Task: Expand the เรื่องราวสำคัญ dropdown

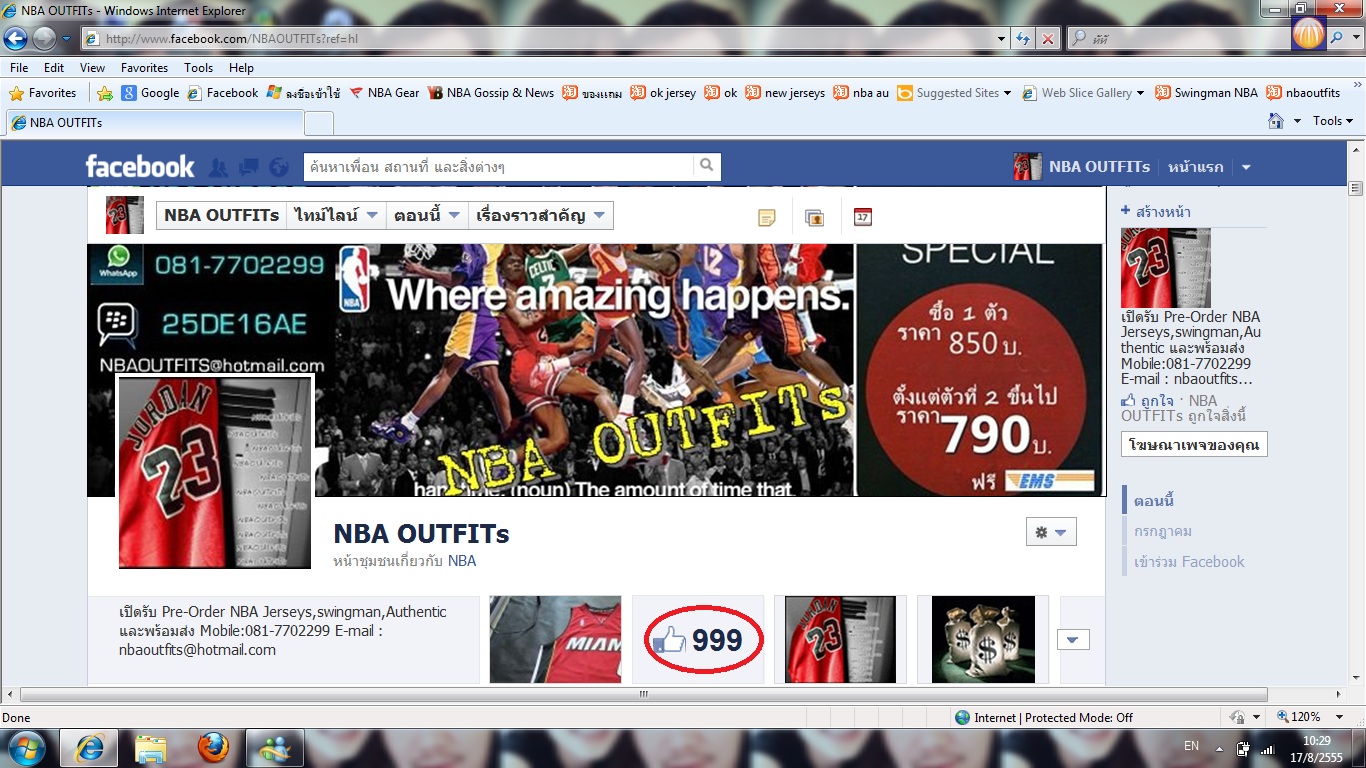Action: (540, 216)
